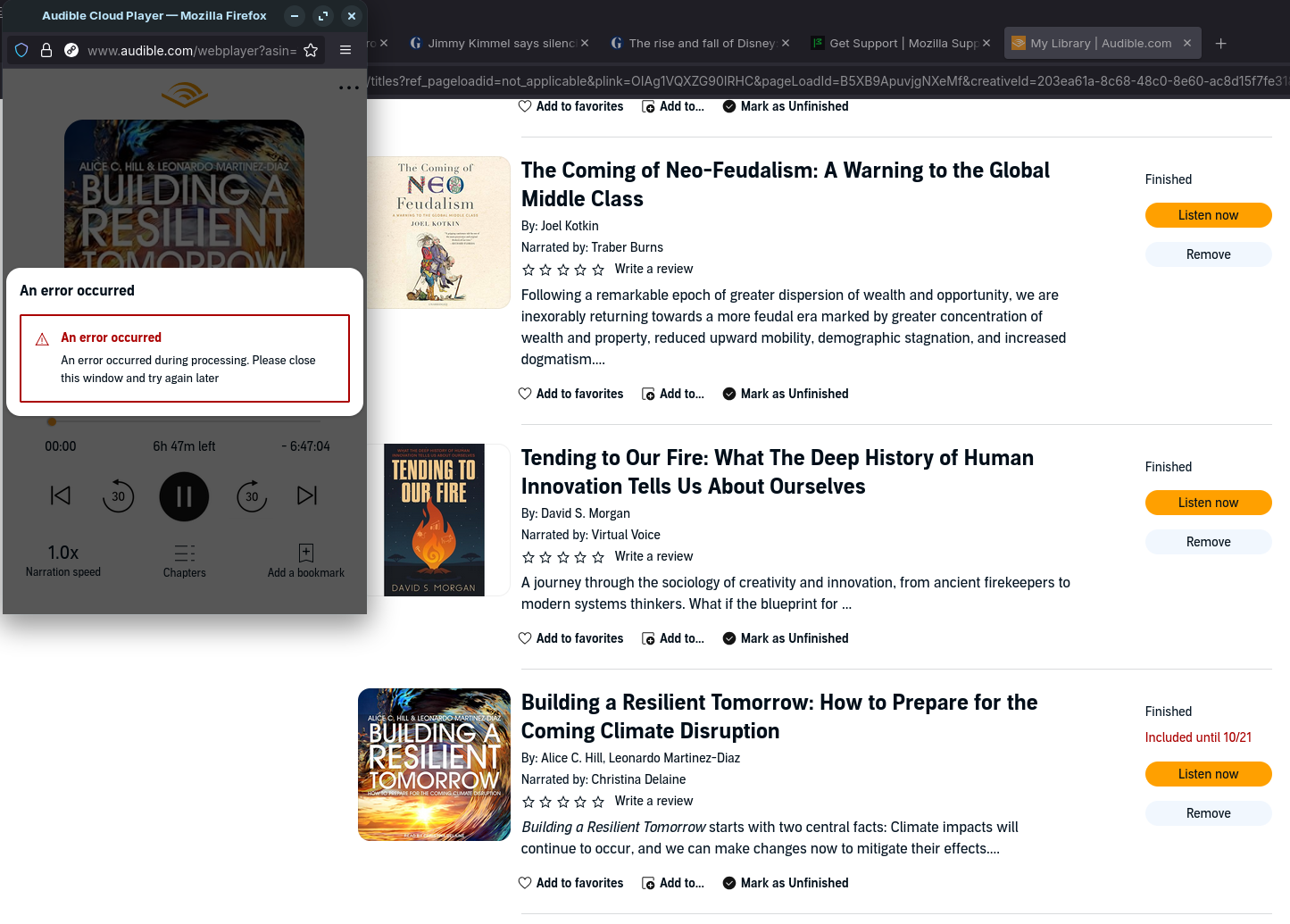The height and width of the screenshot is (924, 1290).
Task: Close the Mozilla Support tab
Action: point(986,43)
